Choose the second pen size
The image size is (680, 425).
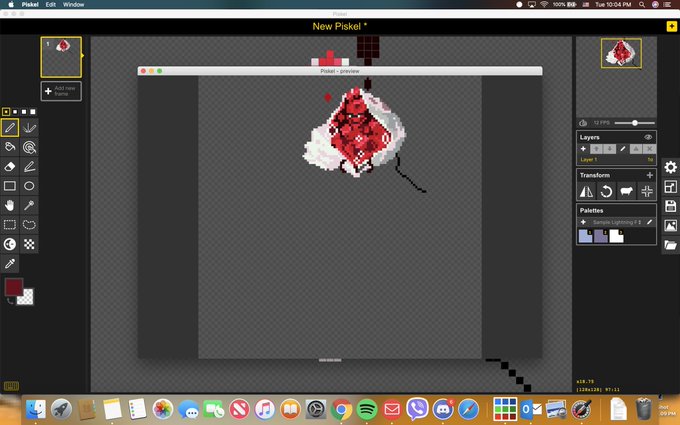point(15,112)
